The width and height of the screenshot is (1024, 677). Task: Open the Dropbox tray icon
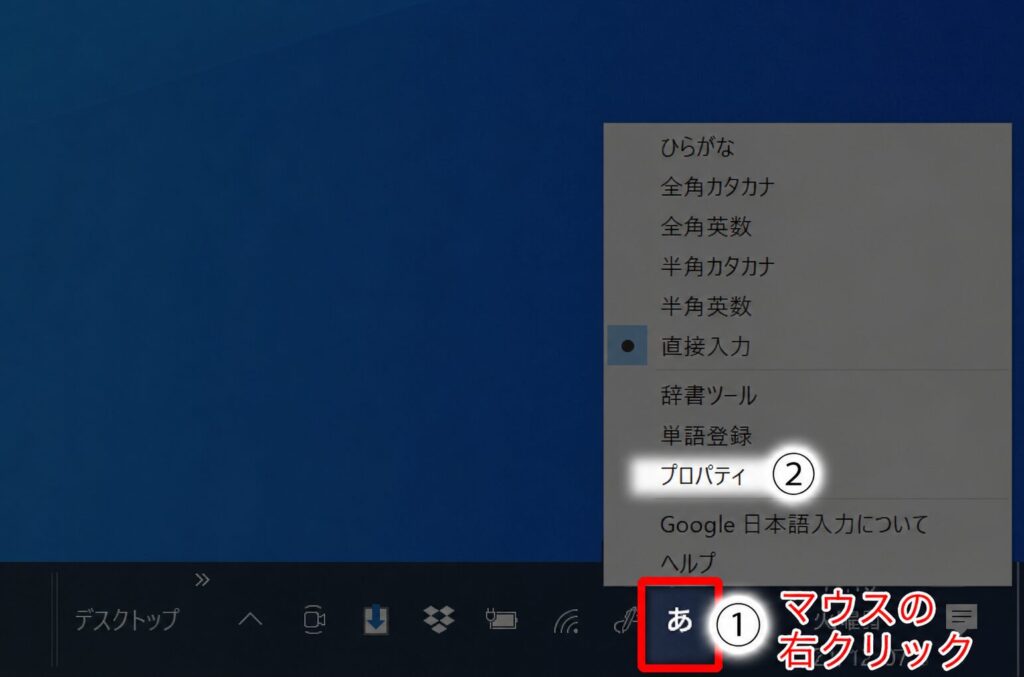tap(439, 620)
